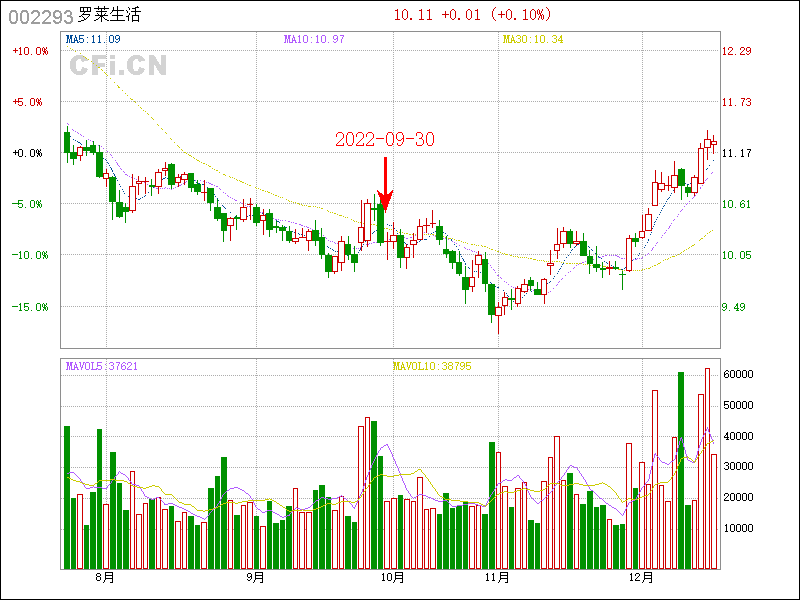Click the red arrow marking 2022-09-30

click(x=385, y=182)
